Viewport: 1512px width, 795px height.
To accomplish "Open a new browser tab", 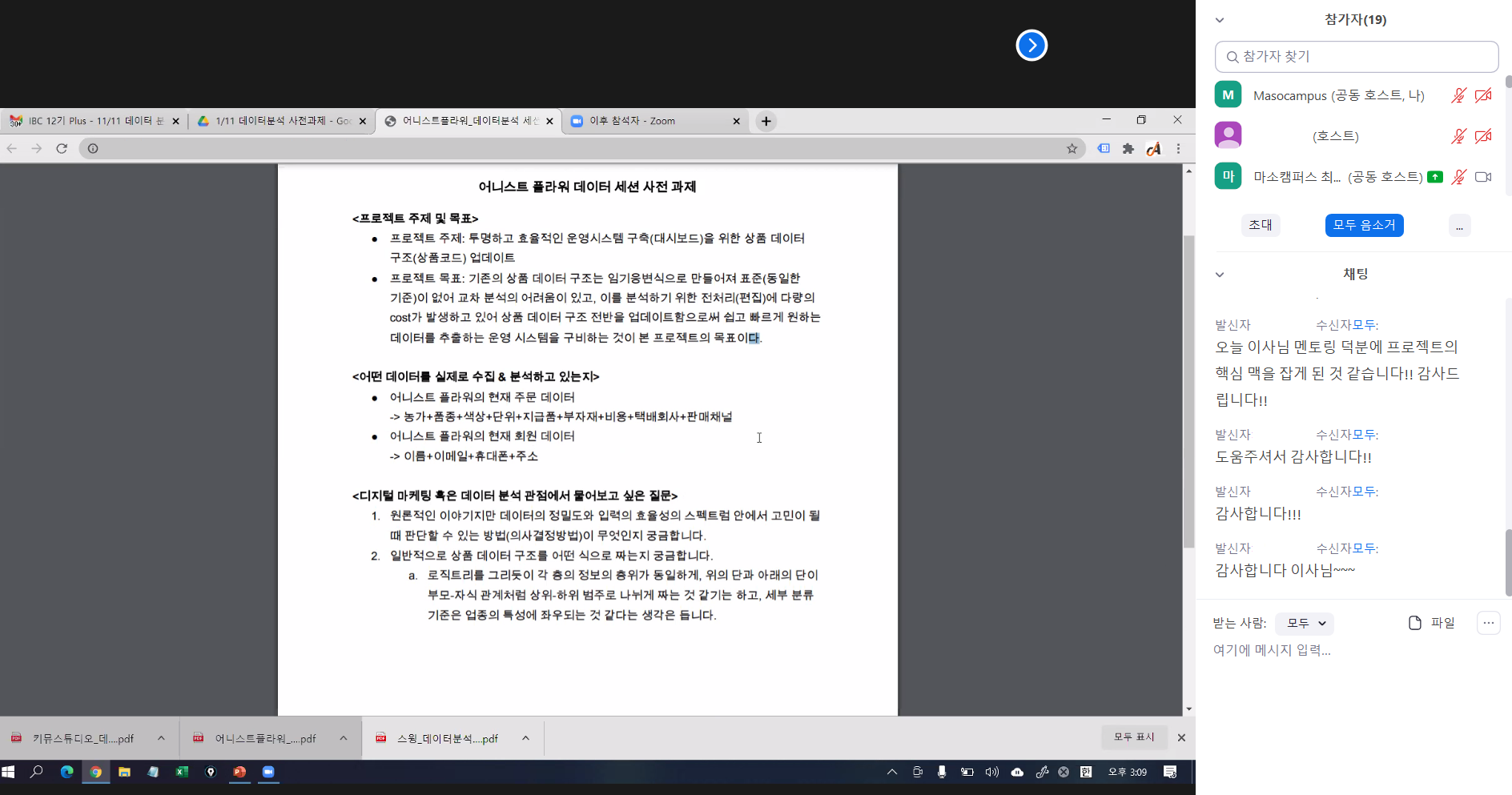I will [766, 121].
